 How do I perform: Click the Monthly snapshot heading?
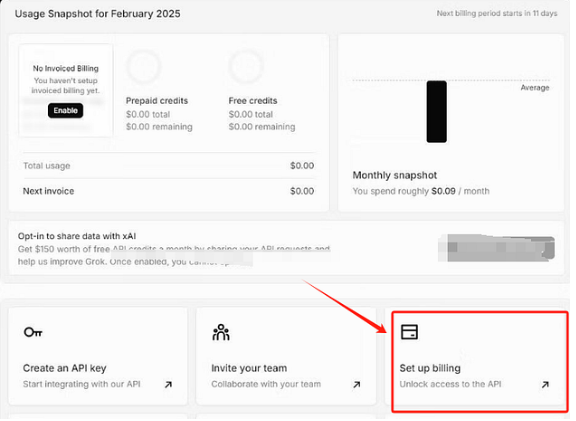point(395,175)
